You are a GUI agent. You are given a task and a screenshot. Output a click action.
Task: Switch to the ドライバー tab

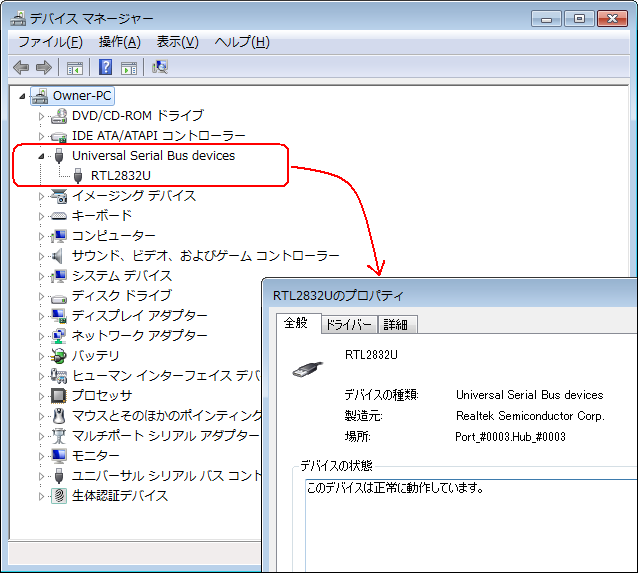pyautogui.click(x=349, y=325)
